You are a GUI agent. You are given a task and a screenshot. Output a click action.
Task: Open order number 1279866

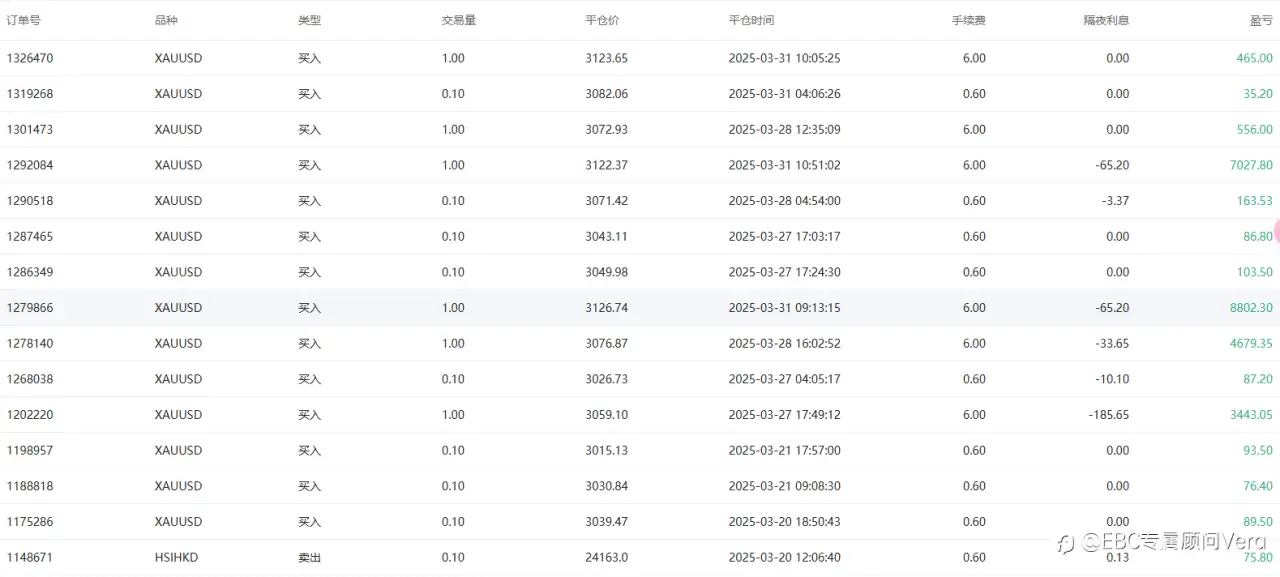pyautogui.click(x=30, y=308)
